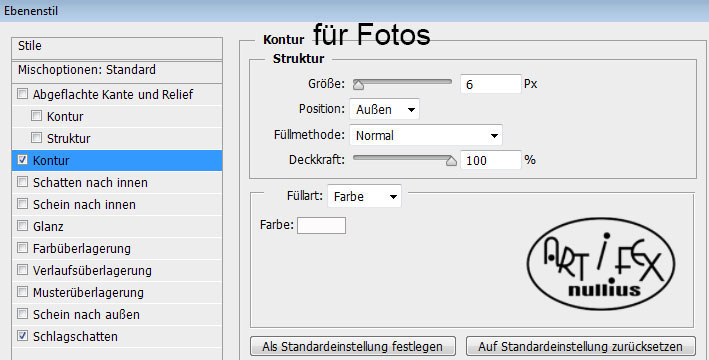The width and height of the screenshot is (709, 360).
Task: Open the Position dropdown set to Außen
Action: click(384, 109)
